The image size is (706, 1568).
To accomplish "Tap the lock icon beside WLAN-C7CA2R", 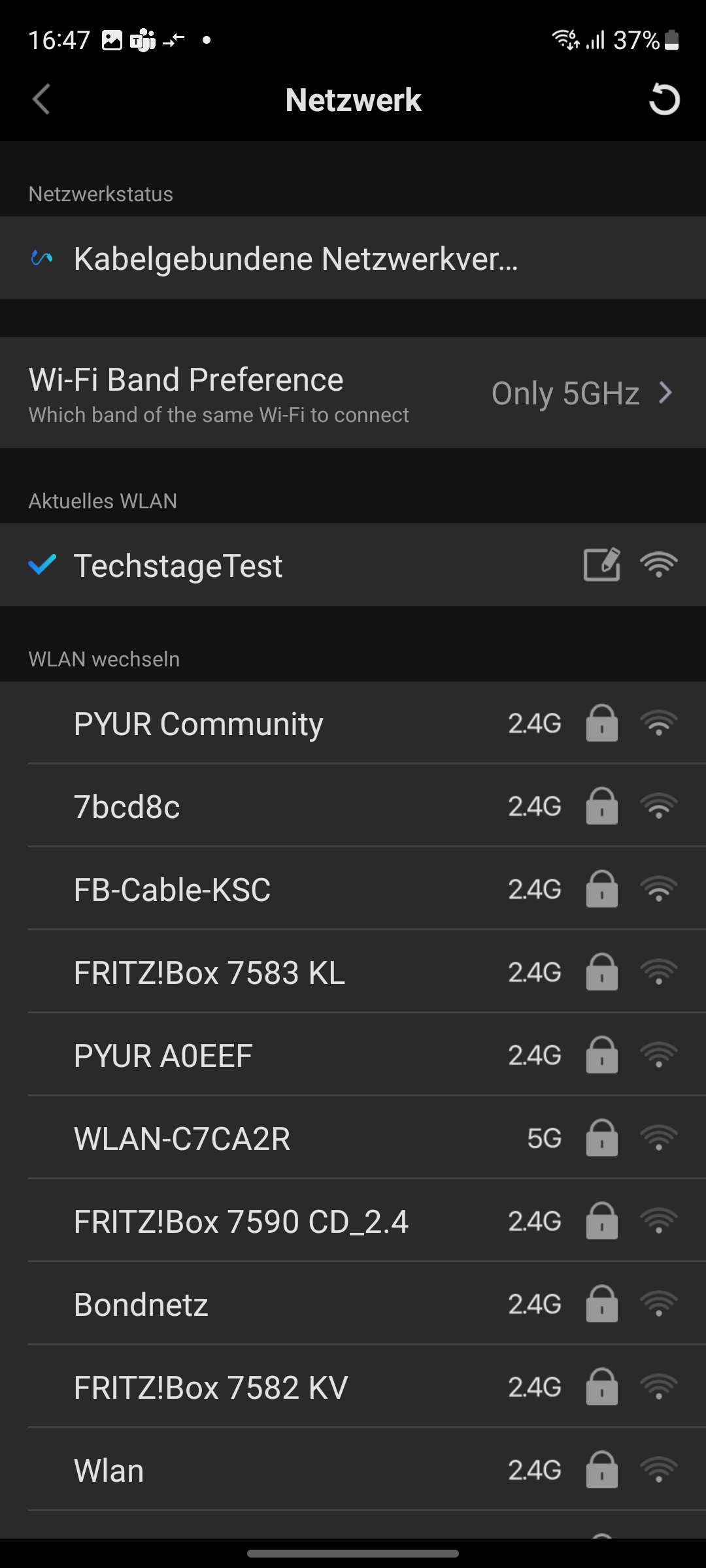I will click(x=601, y=1138).
